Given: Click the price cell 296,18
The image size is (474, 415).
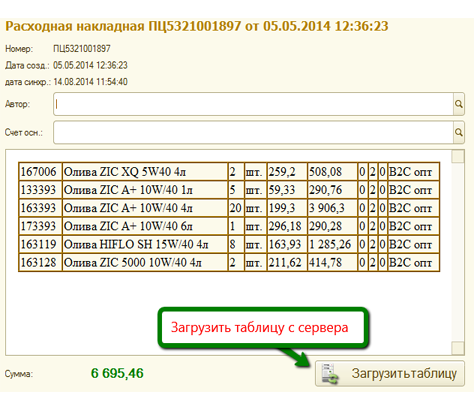Looking at the screenshot, I should point(287,226).
